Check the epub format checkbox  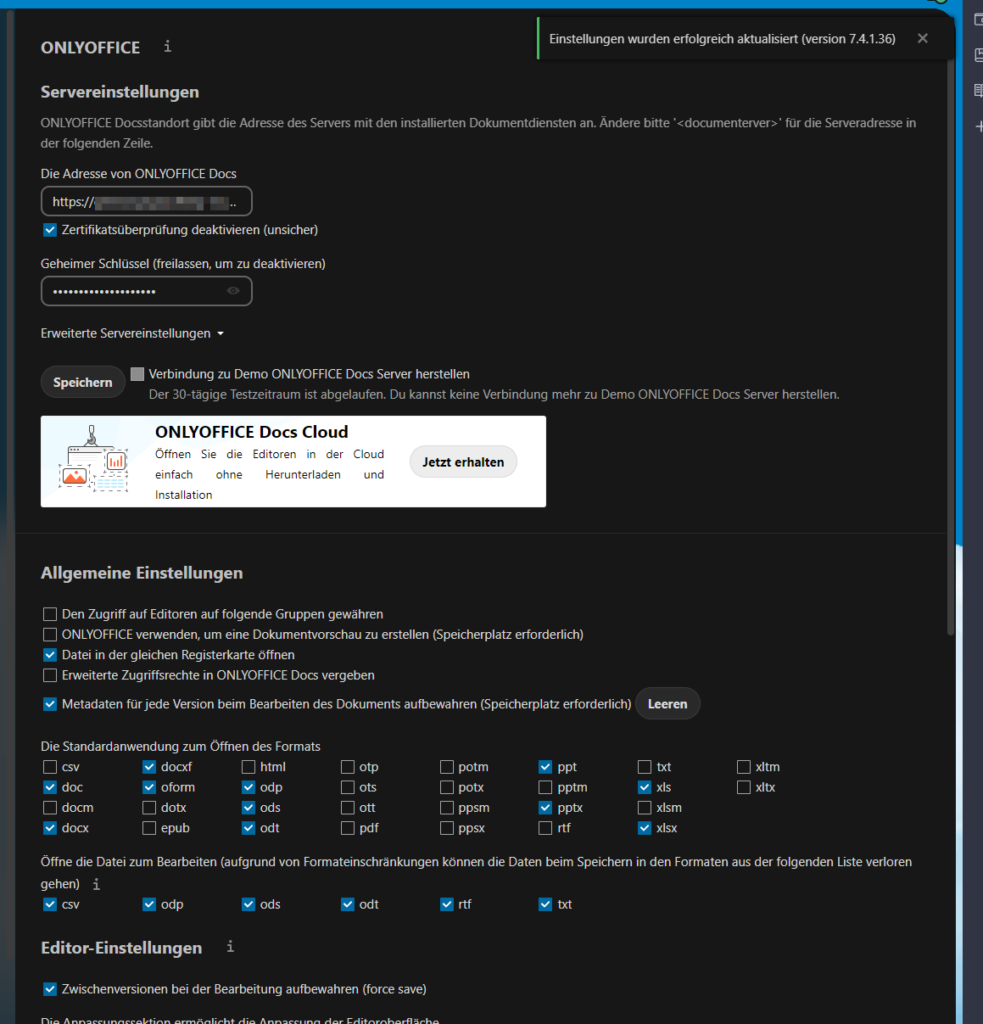coord(149,827)
